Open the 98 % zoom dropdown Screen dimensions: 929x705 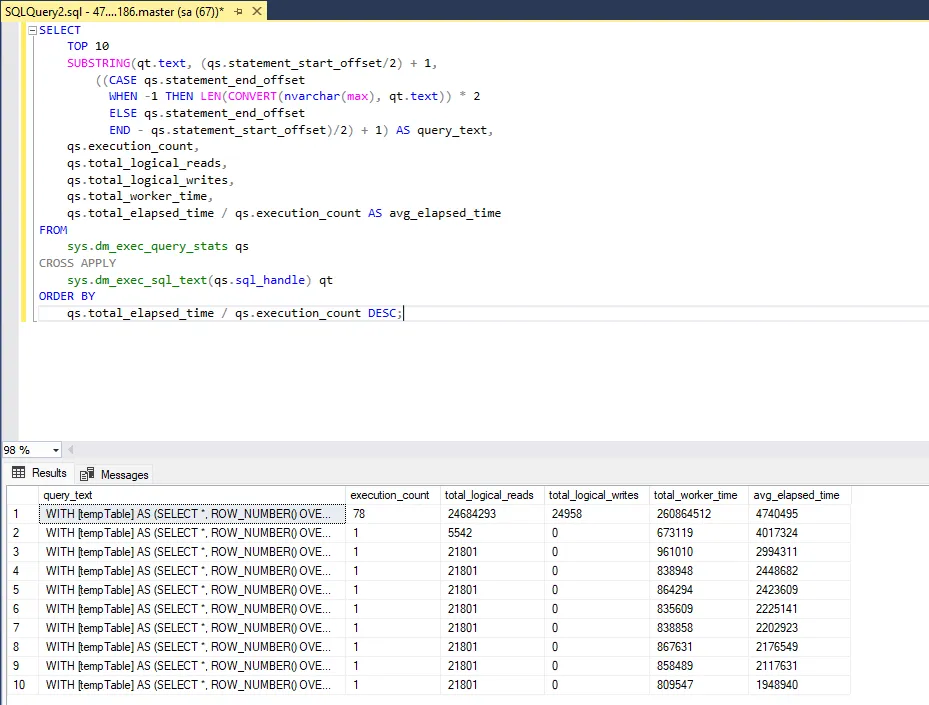coord(54,450)
